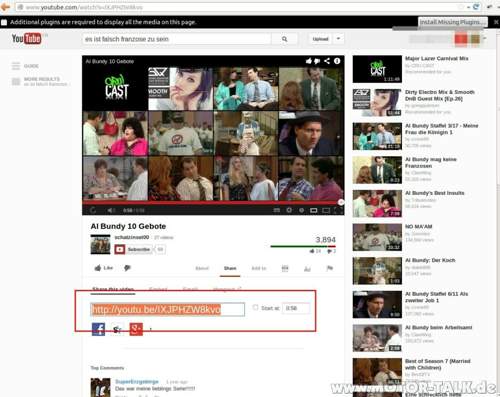Image resolution: width=500 pixels, height=397 pixels.
Task: Open 'Best of Season 7 (Married with Children)'
Action: (x=438, y=364)
